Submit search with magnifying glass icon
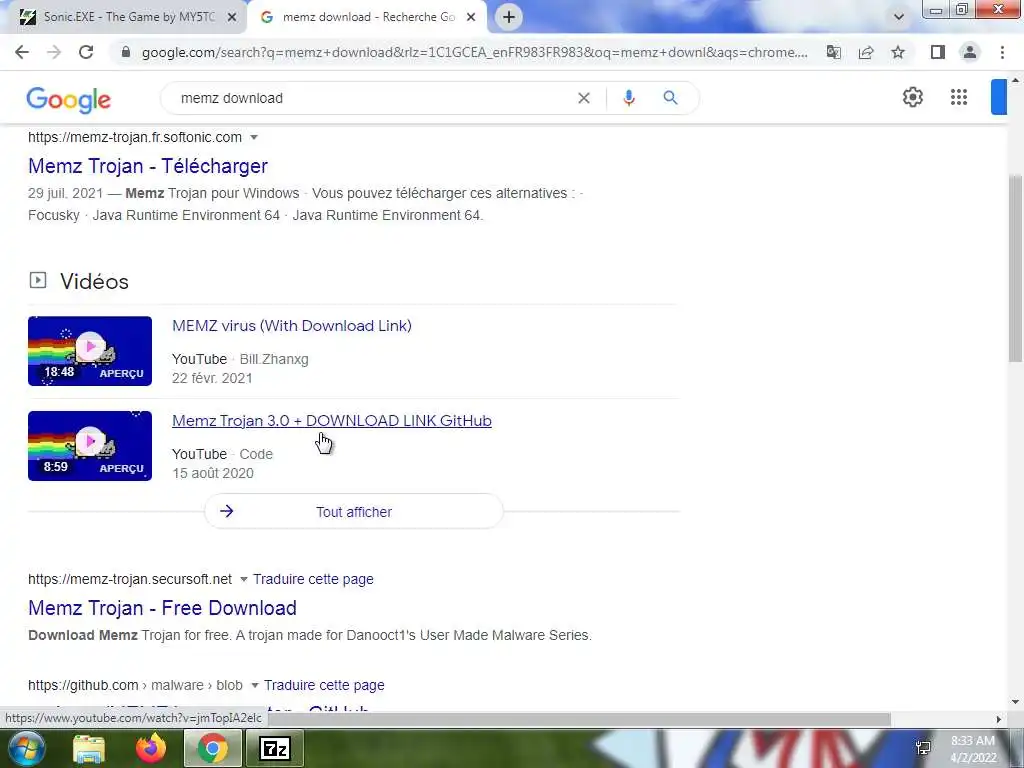1024x768 pixels. point(670,98)
